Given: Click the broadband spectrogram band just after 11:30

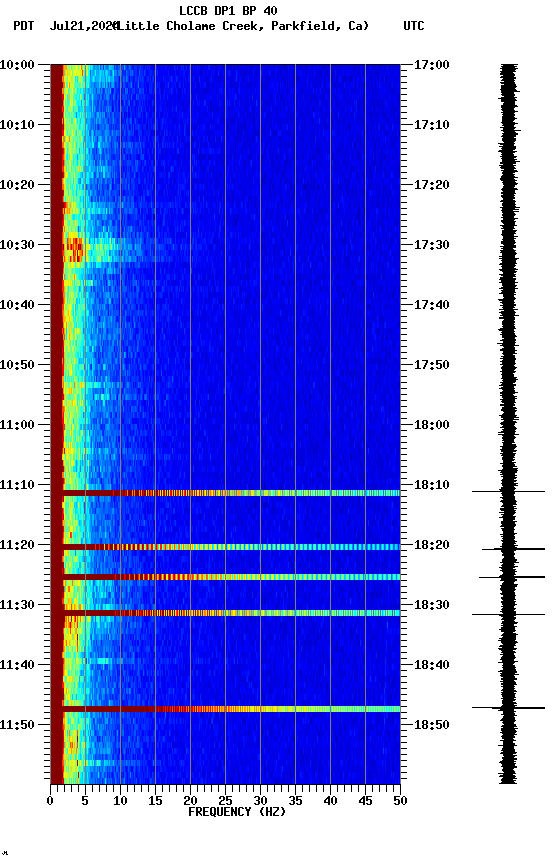Looking at the screenshot, I should click(225, 613).
